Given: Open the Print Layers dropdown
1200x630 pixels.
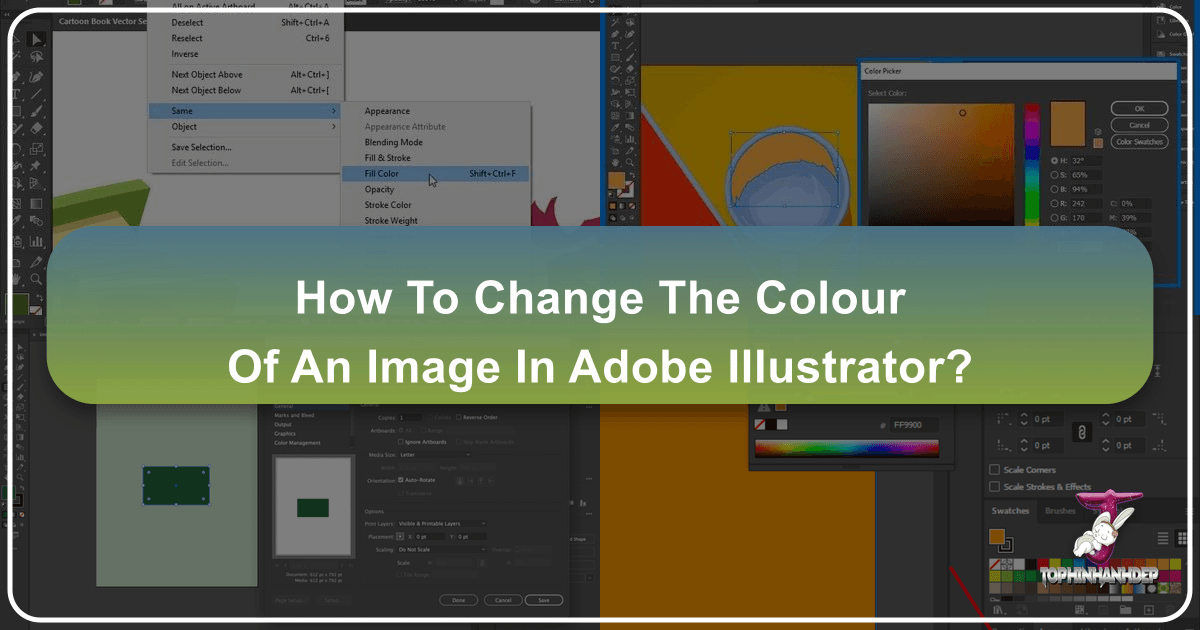Looking at the screenshot, I should pos(441,523).
